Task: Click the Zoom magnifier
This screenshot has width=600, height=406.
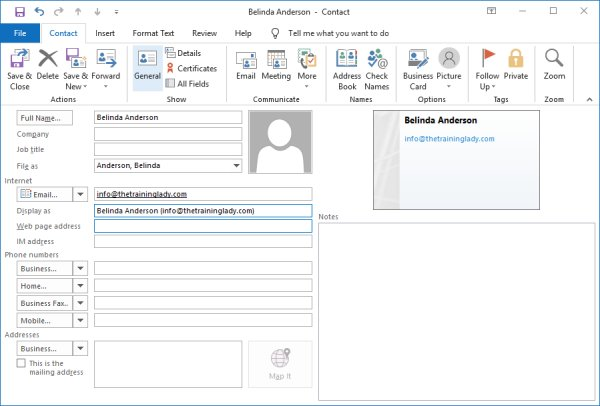Action: [554, 65]
